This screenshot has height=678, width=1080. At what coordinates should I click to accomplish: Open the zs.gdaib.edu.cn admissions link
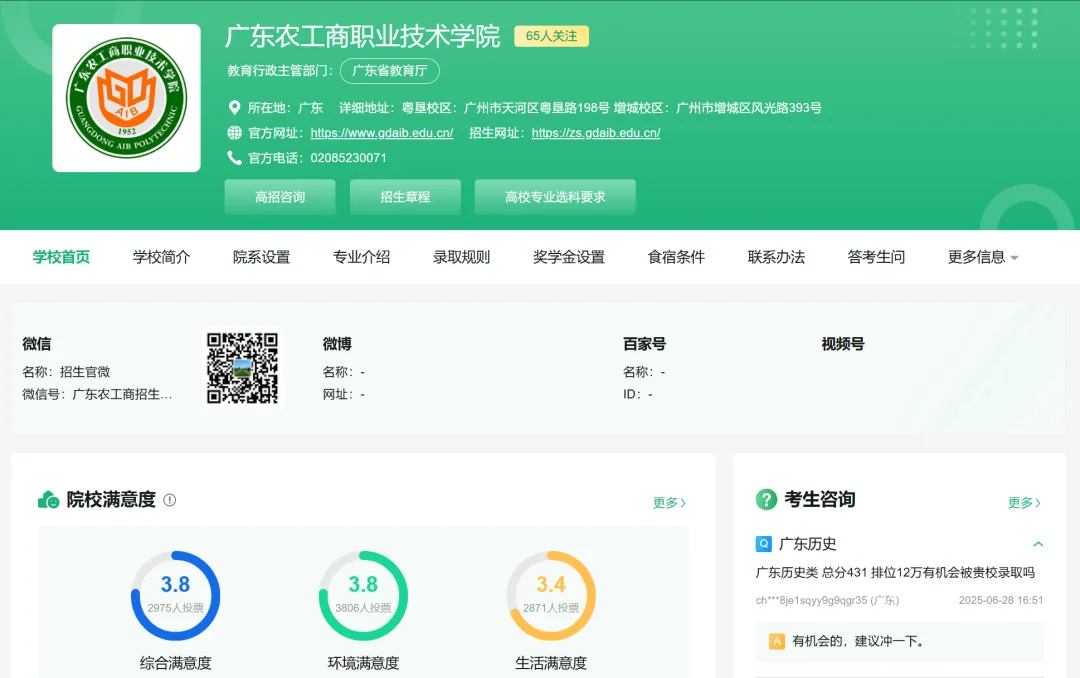click(x=596, y=133)
